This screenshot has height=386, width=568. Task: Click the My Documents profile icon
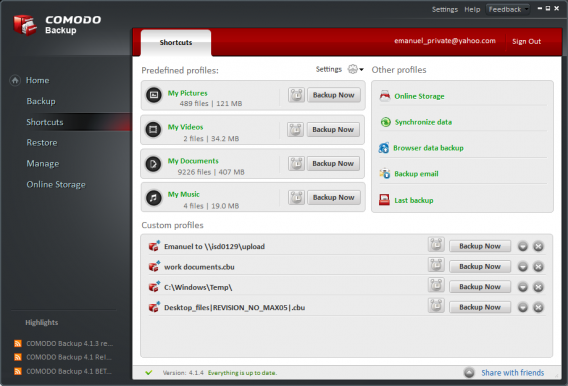[154, 164]
